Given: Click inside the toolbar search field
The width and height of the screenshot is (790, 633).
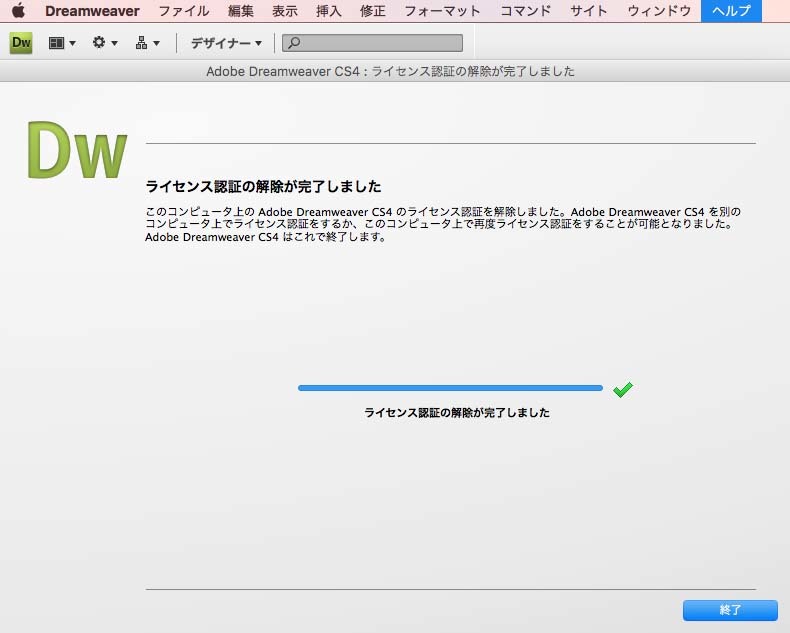Looking at the screenshot, I should point(372,43).
